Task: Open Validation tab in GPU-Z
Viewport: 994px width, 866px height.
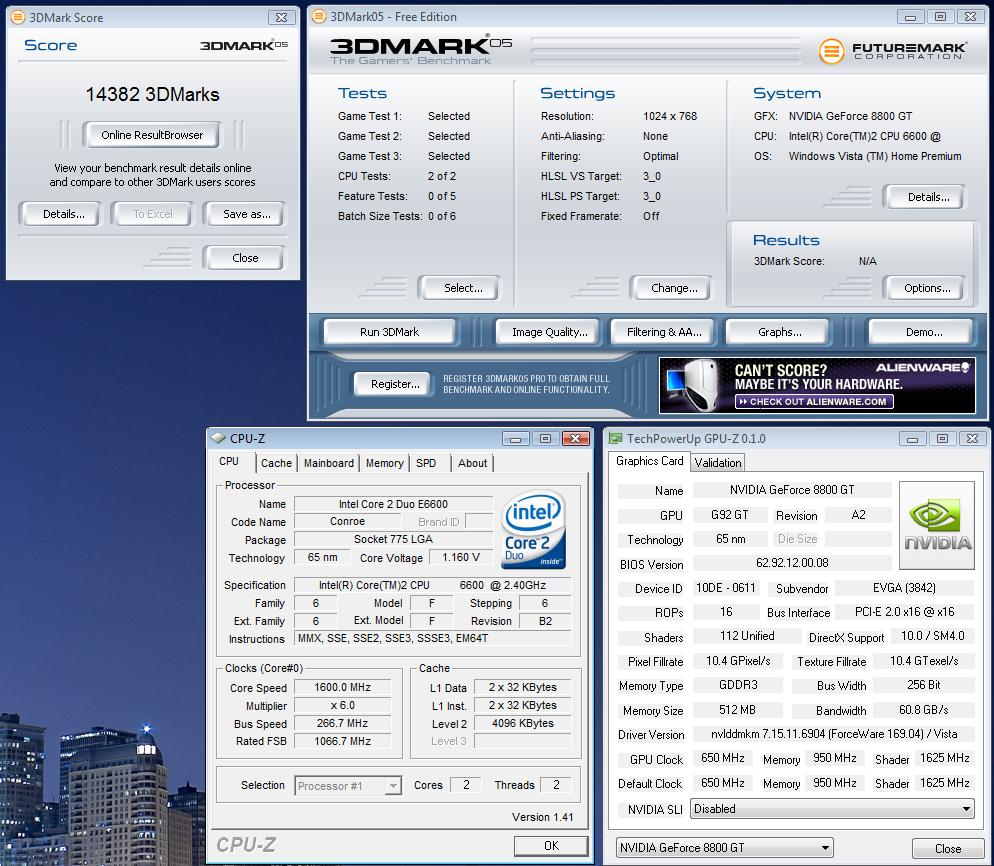Action: pyautogui.click(x=718, y=463)
